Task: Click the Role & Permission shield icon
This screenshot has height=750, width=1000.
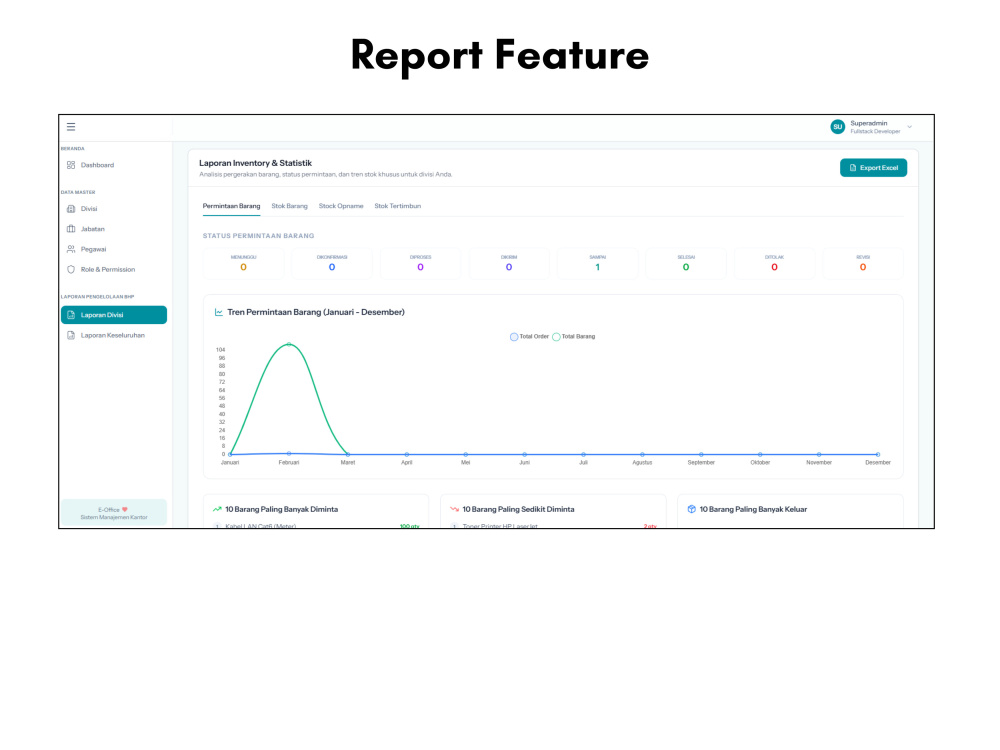Action: tap(71, 270)
